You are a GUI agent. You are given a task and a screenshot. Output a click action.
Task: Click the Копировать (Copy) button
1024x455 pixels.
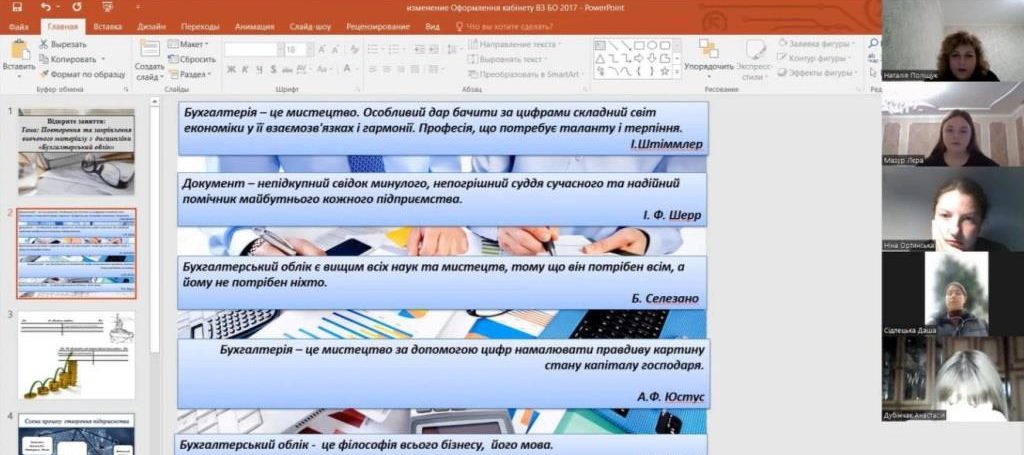(67, 59)
